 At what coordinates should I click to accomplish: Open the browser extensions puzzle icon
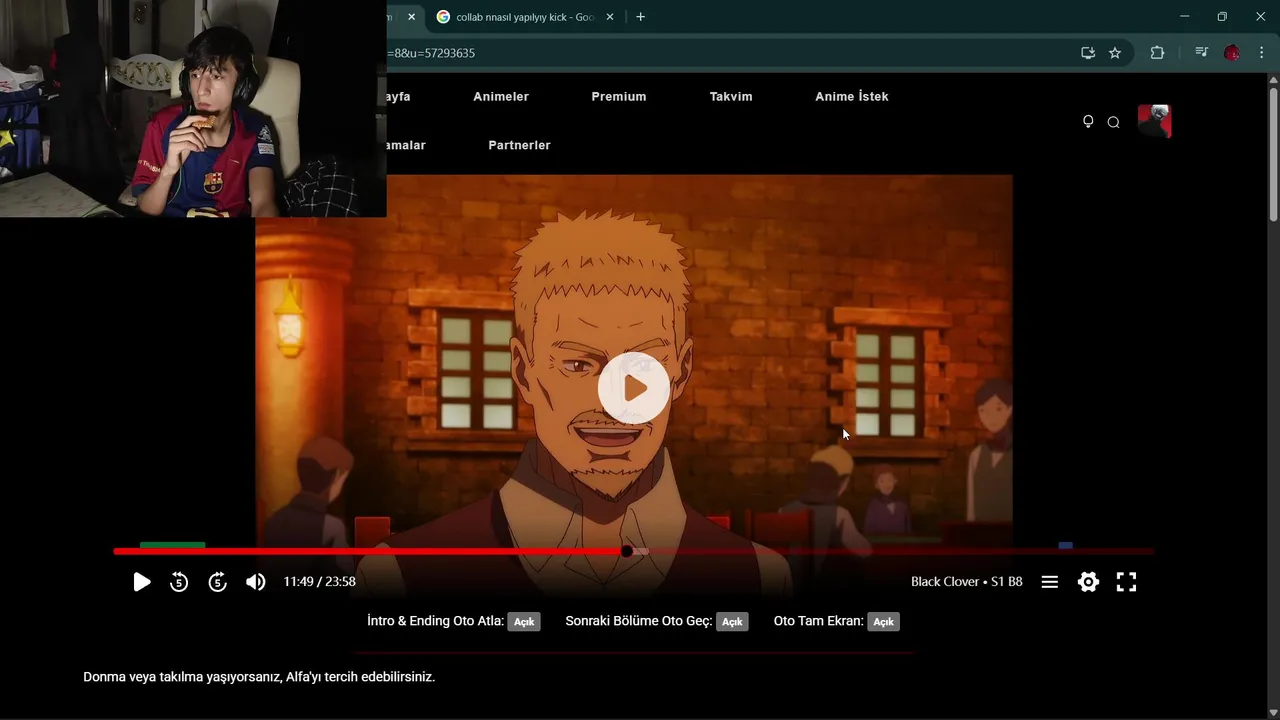coord(1157,53)
